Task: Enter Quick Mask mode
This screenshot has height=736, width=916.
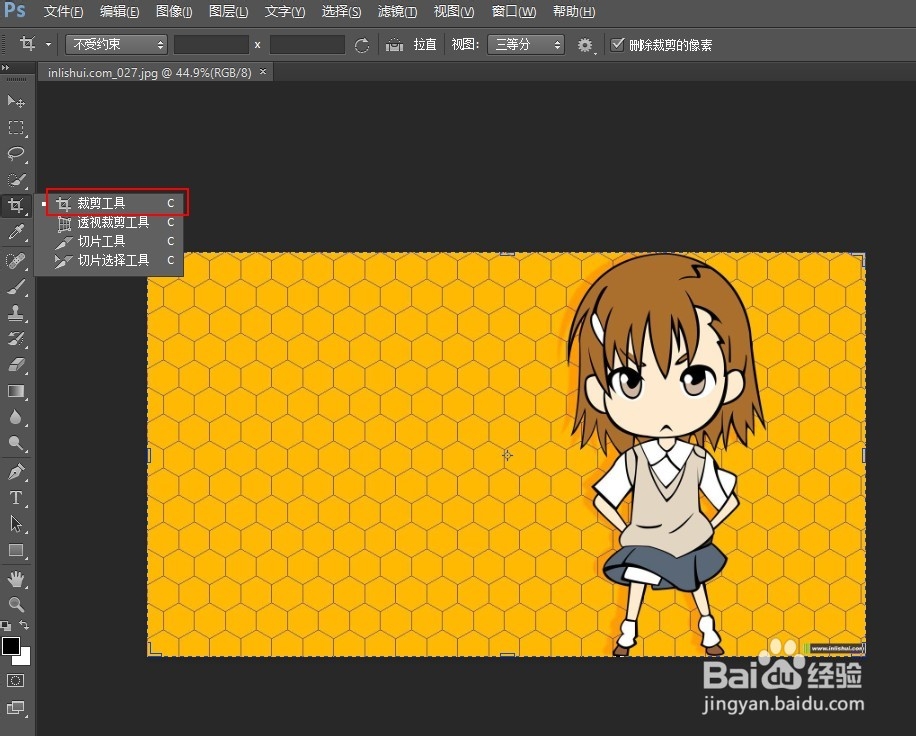Action: (15, 681)
